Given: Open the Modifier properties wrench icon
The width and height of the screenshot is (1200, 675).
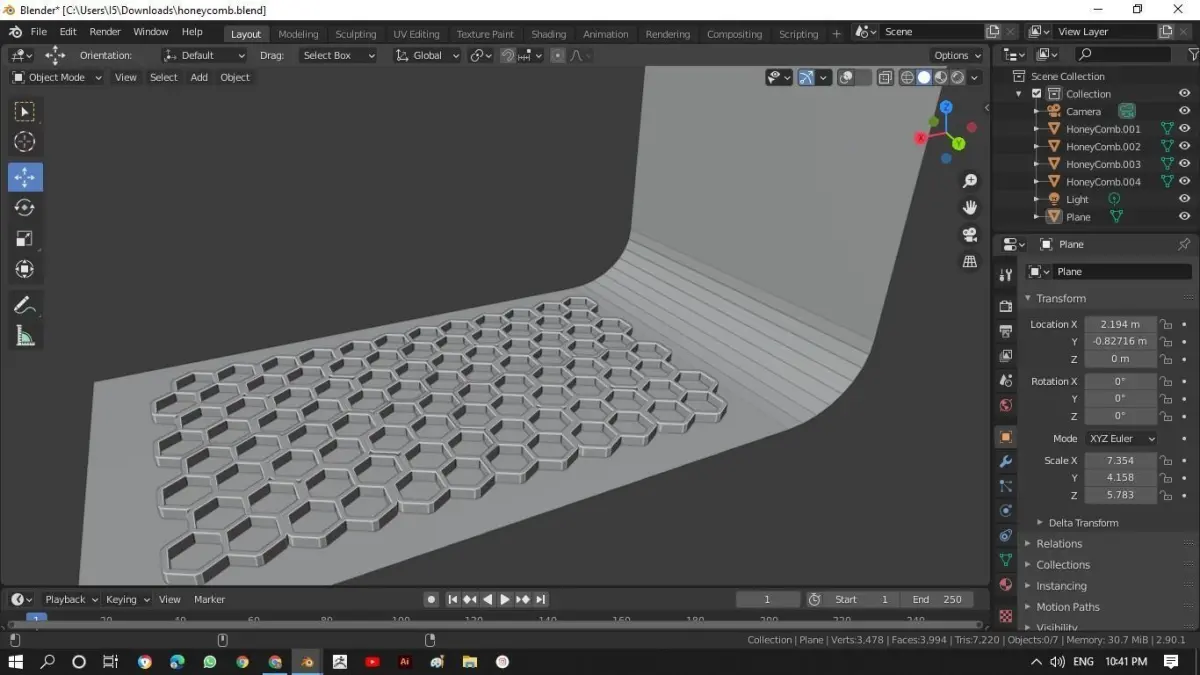Looking at the screenshot, I should [1006, 461].
